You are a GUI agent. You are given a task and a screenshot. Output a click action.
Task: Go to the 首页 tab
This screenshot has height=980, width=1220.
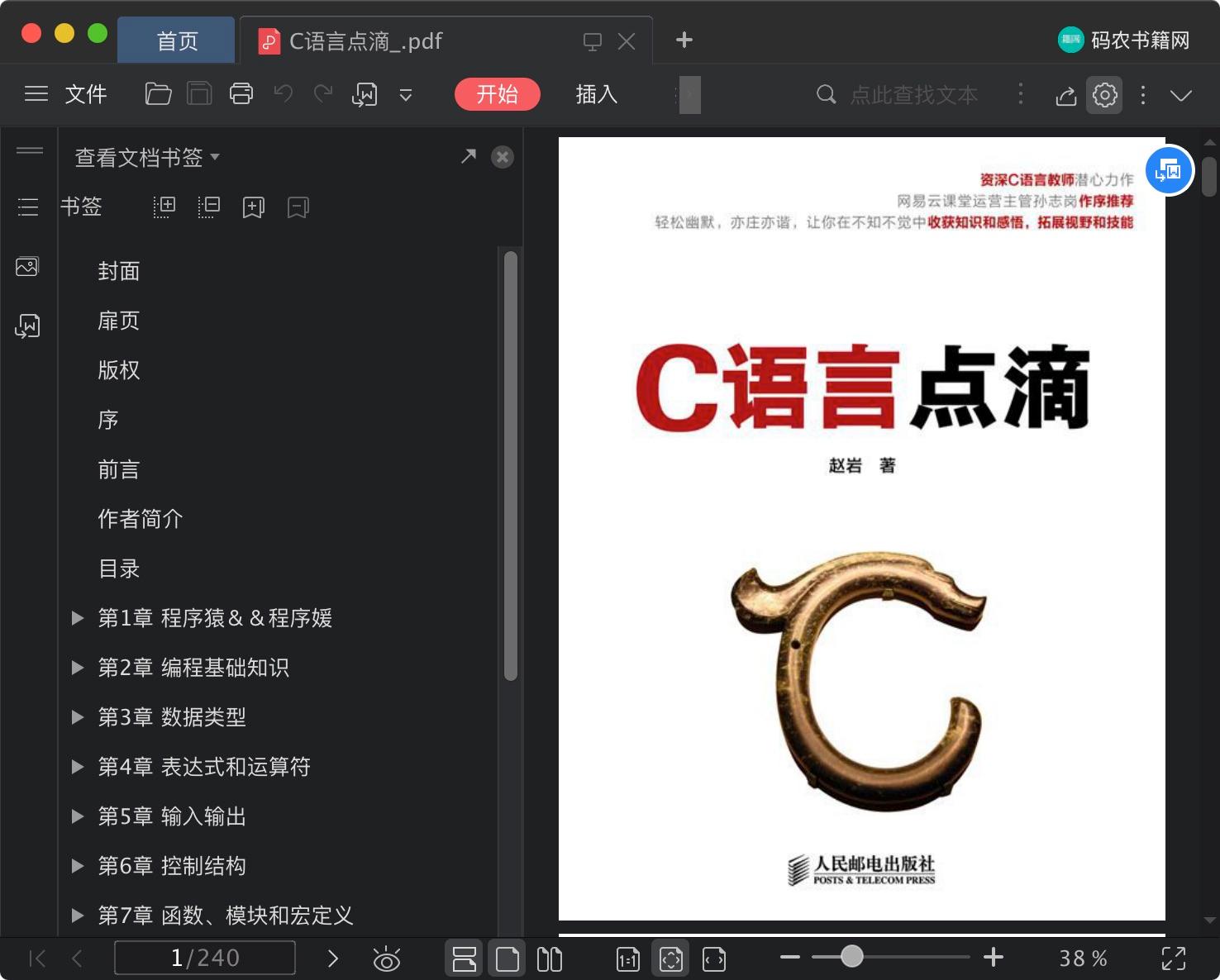[x=177, y=40]
